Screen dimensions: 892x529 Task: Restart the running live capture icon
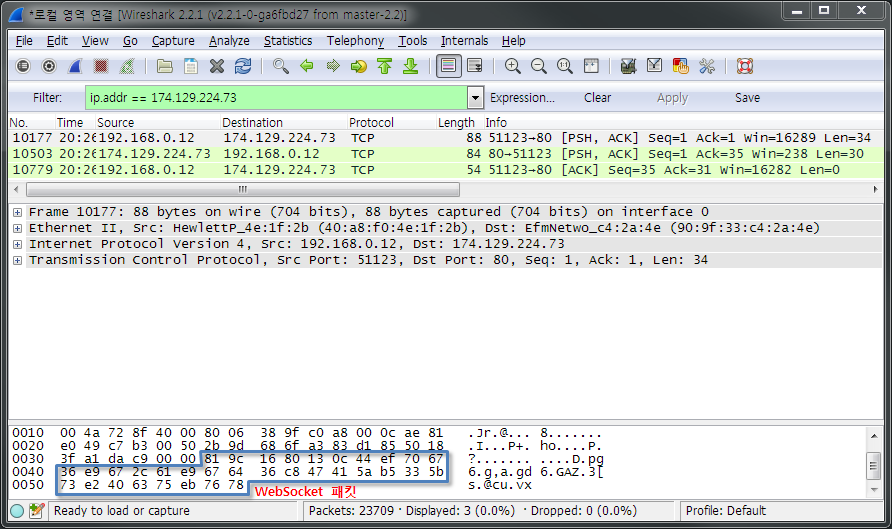pos(127,67)
